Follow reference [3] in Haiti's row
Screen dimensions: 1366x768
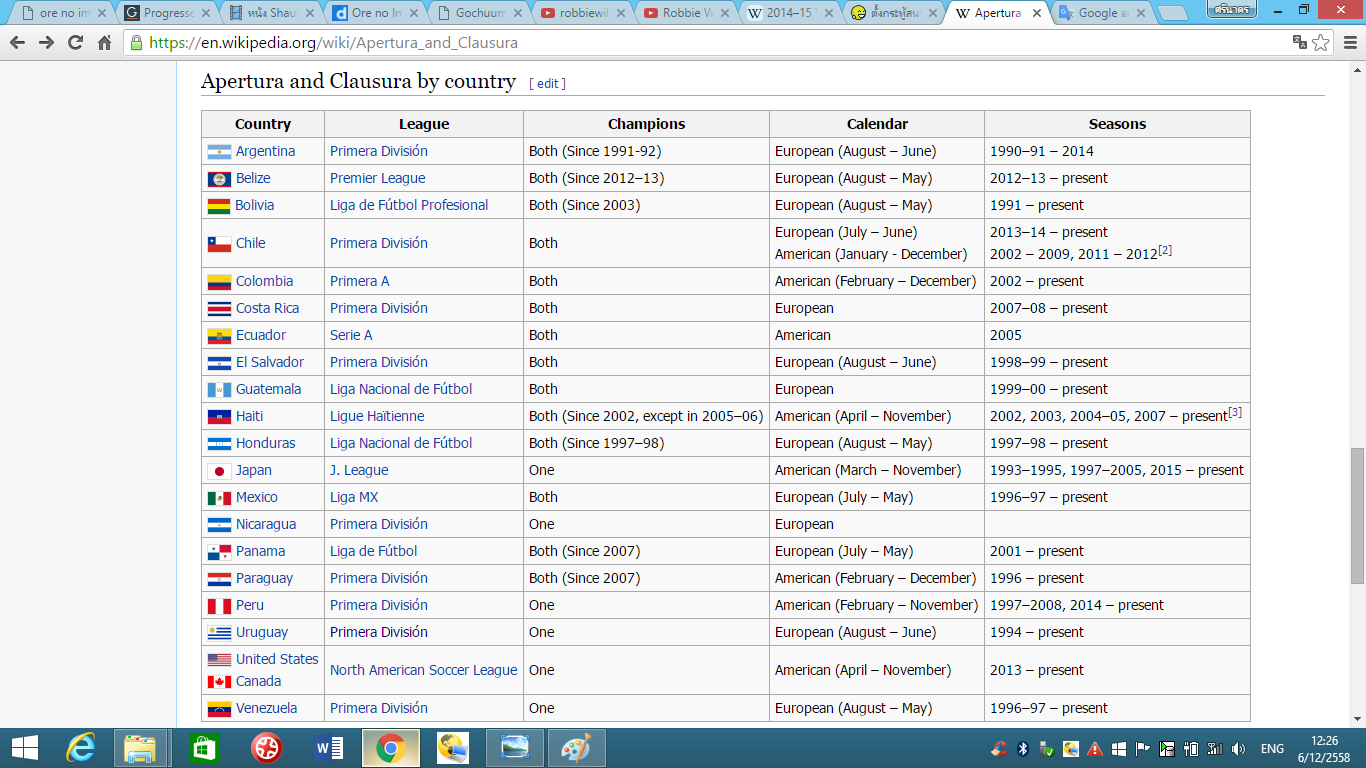tap(1235, 412)
